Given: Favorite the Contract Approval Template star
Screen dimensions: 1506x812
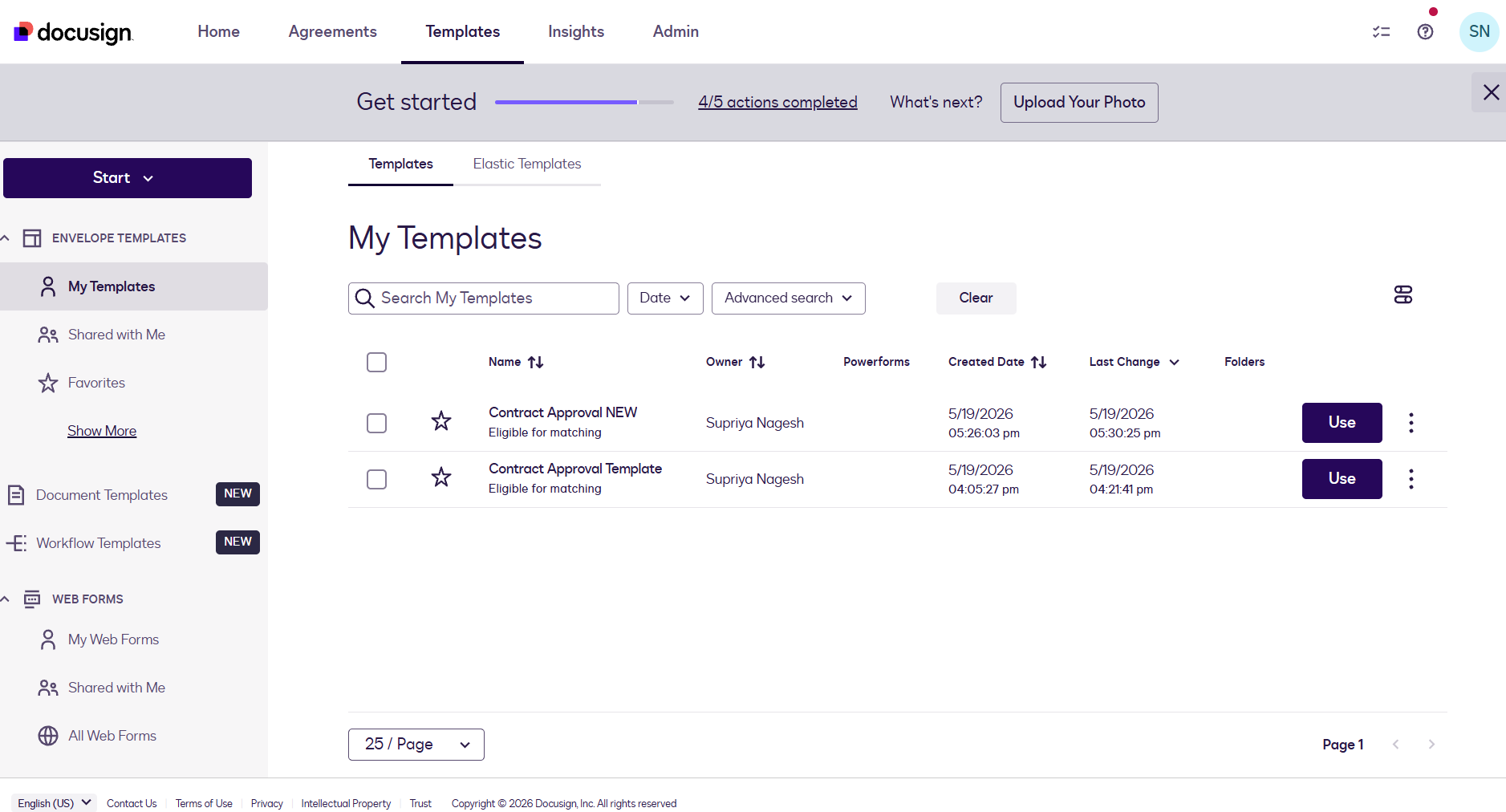Looking at the screenshot, I should [441, 477].
